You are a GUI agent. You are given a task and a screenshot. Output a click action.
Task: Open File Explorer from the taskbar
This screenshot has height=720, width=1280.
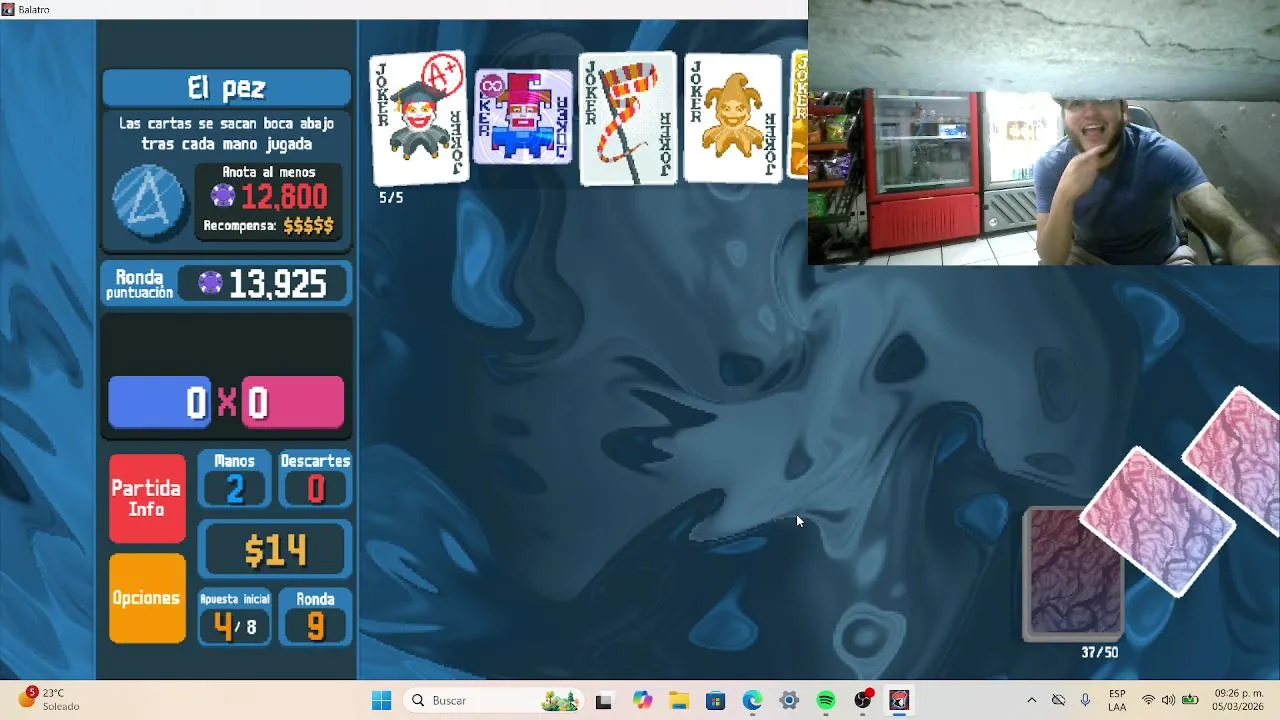[x=678, y=701]
